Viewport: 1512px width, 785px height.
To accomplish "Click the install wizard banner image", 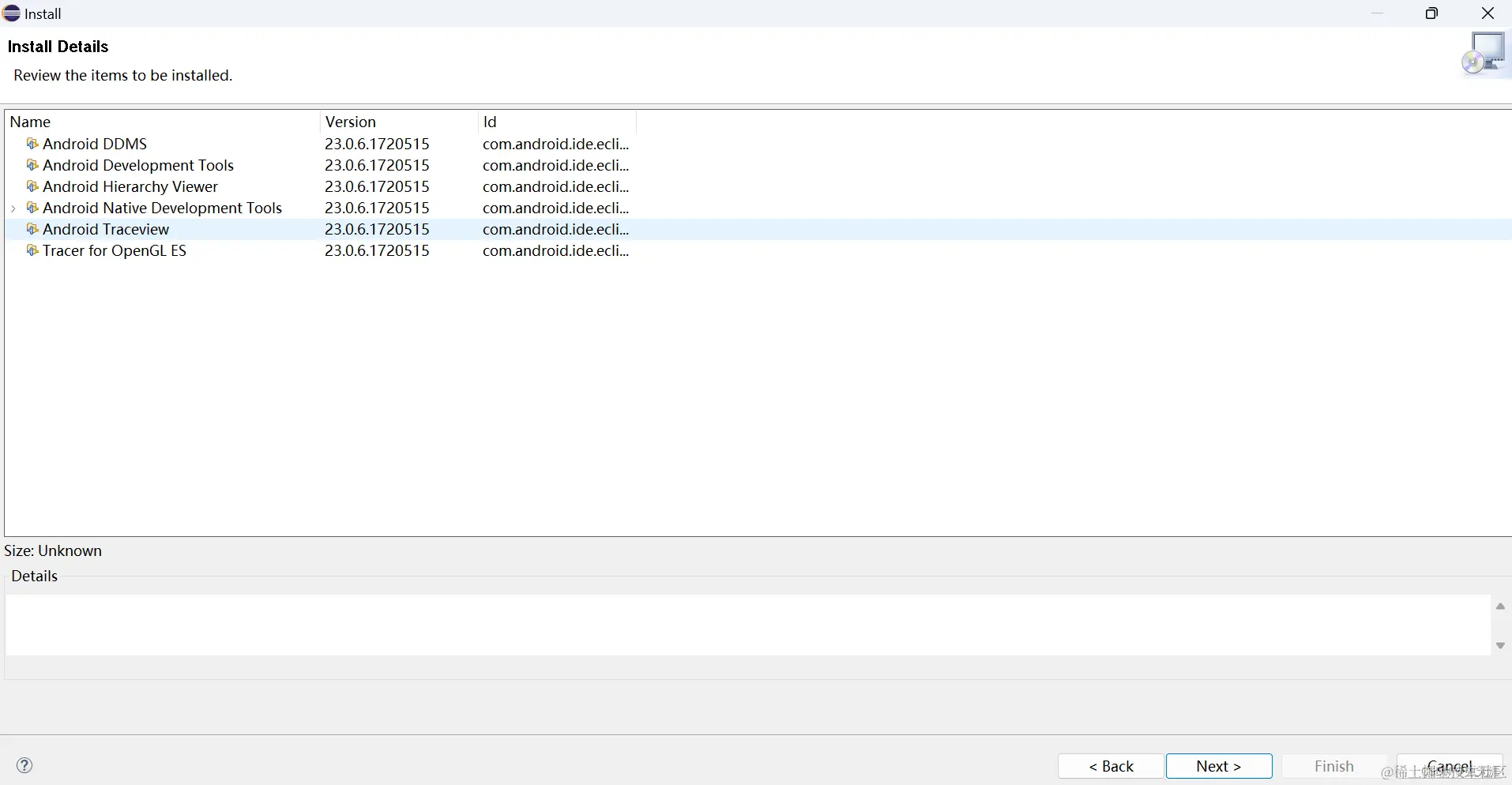I will (x=1485, y=53).
